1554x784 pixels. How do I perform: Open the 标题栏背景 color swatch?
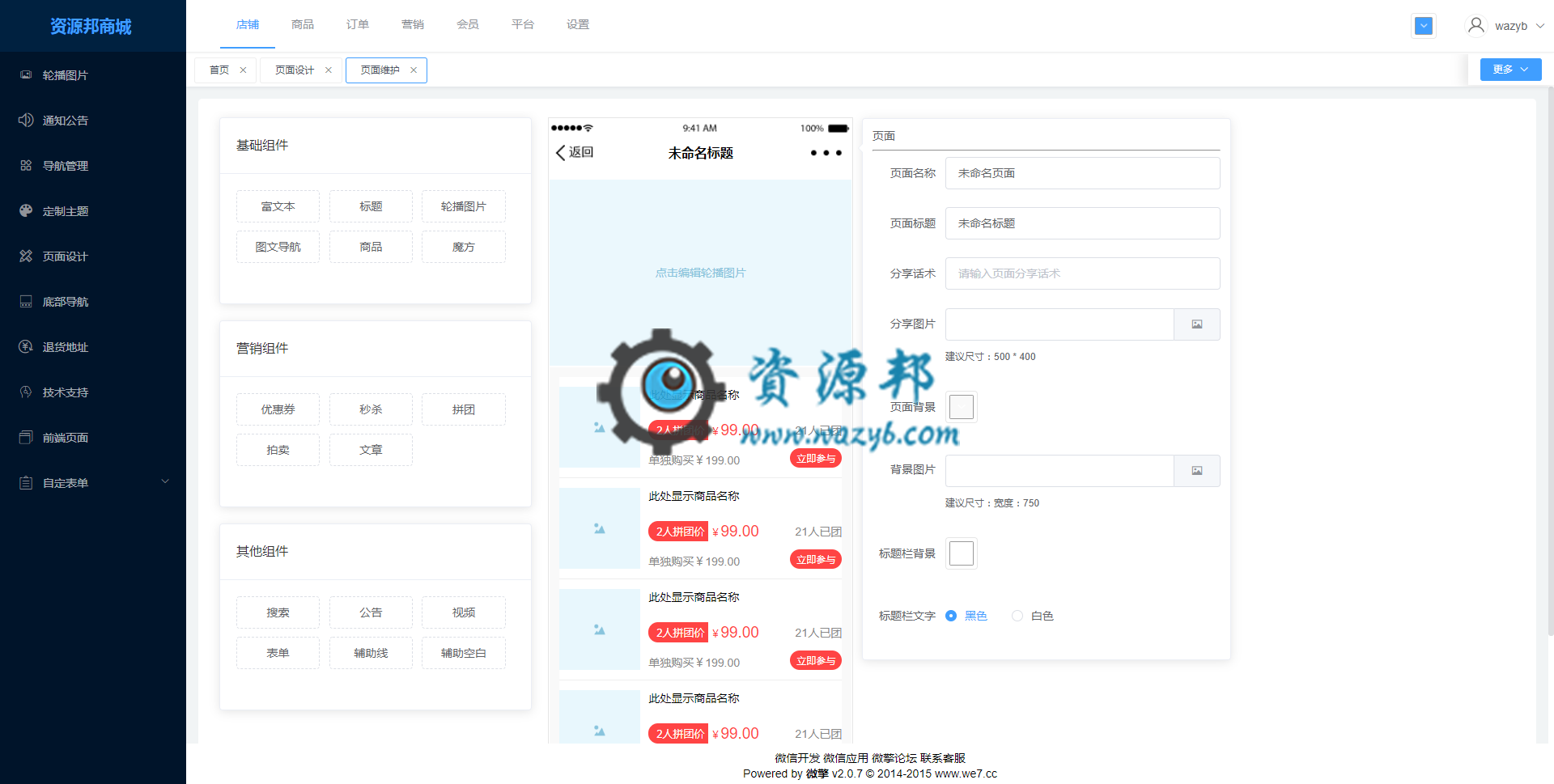click(962, 553)
